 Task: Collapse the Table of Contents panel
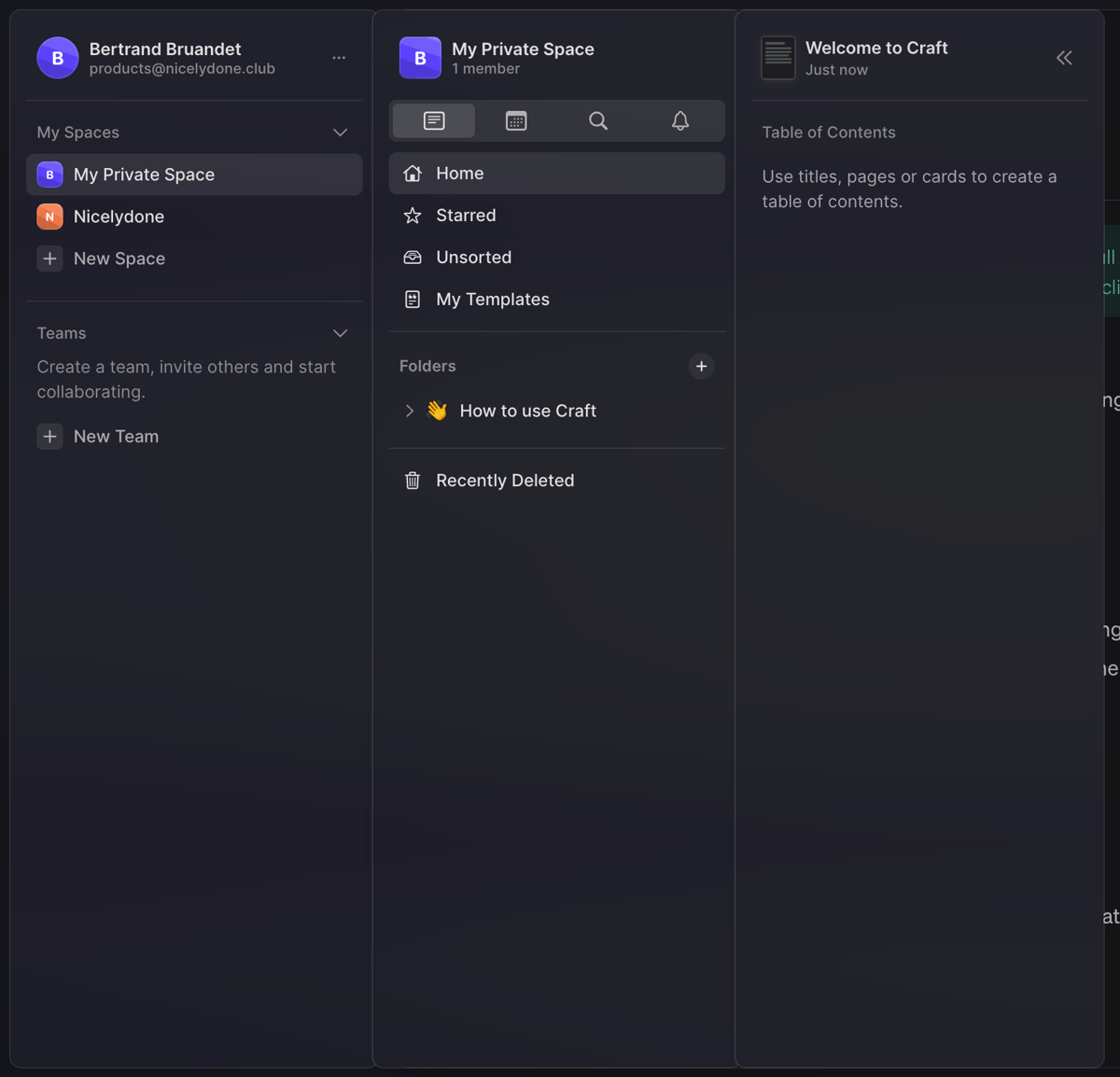click(x=1064, y=57)
